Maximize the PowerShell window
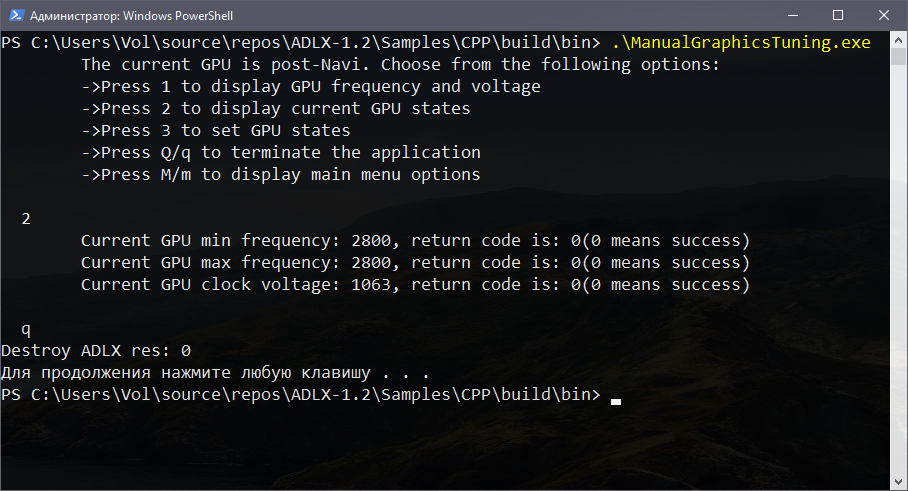The width and height of the screenshot is (908, 491). point(838,16)
